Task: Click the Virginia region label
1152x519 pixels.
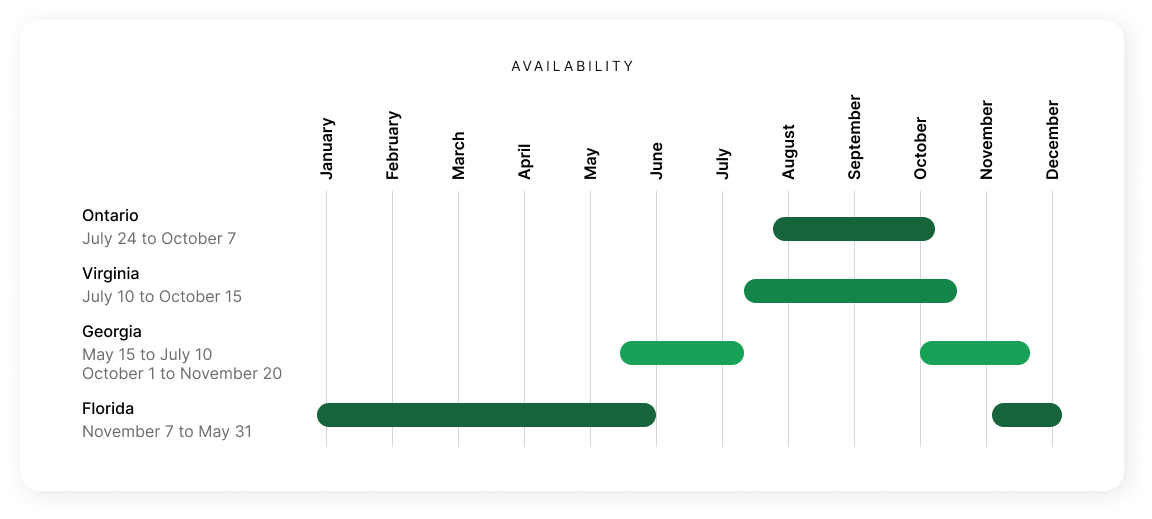Action: 110,274
